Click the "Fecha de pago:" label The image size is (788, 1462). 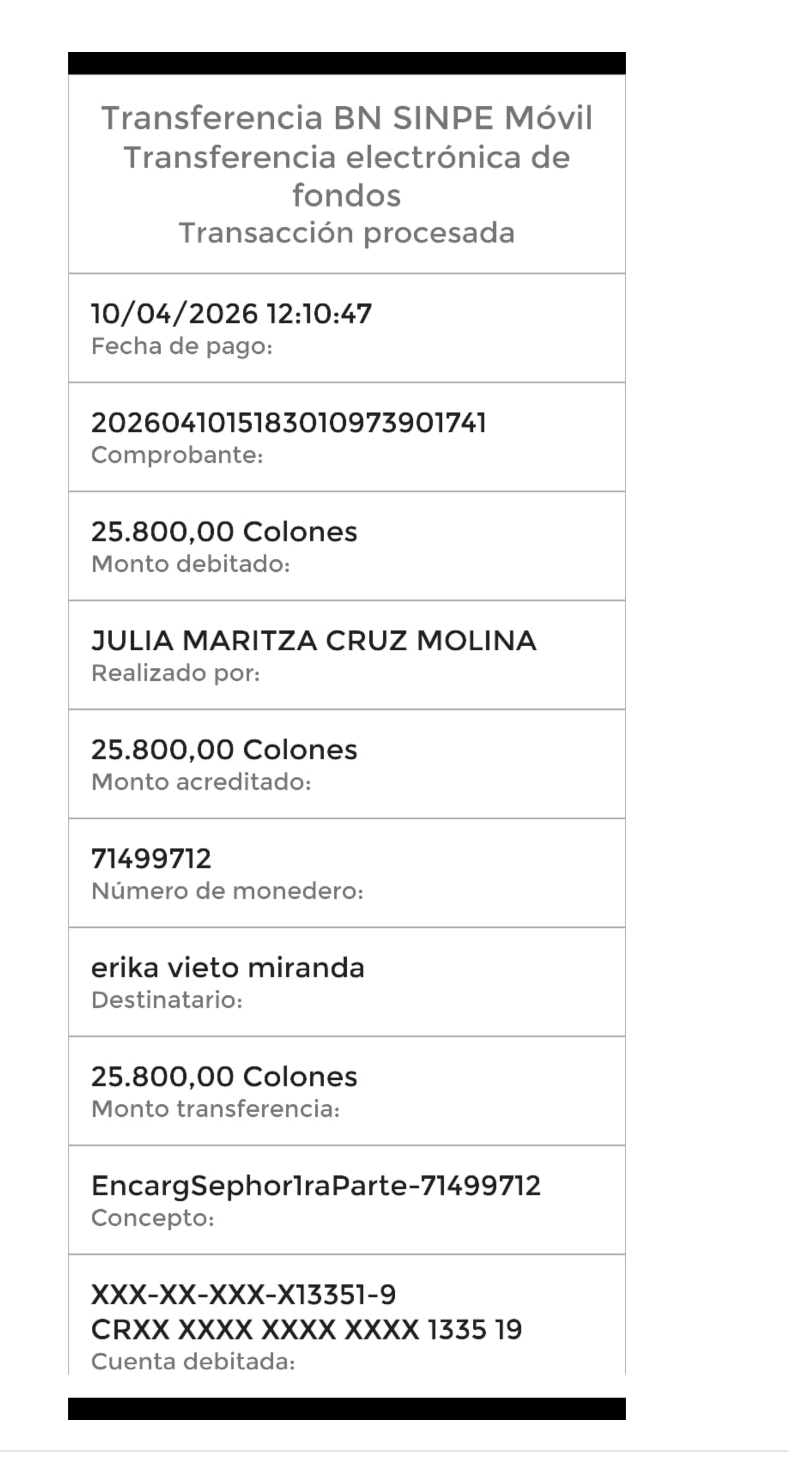[x=182, y=347]
